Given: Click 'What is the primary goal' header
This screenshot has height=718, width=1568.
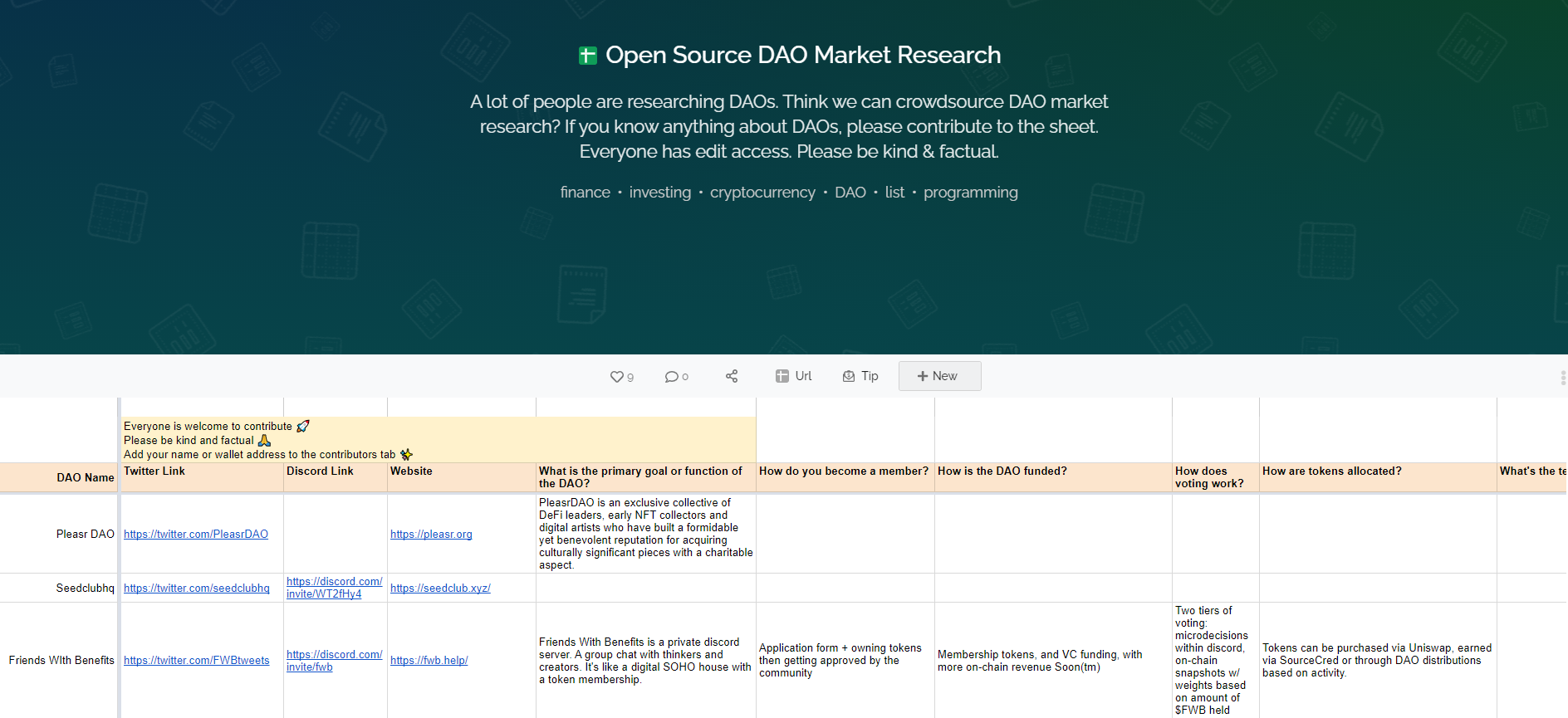Looking at the screenshot, I should (646, 477).
